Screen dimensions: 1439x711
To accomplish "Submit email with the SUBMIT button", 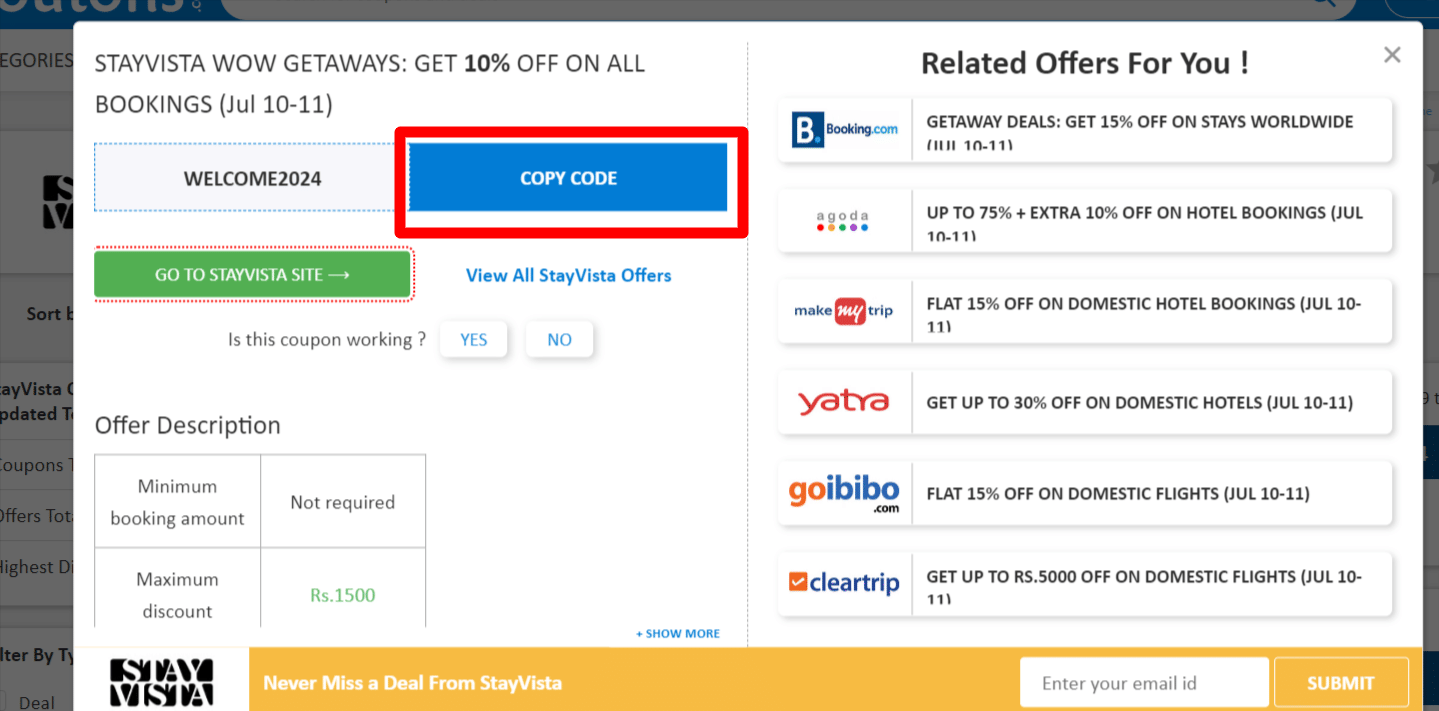I will [x=1340, y=683].
